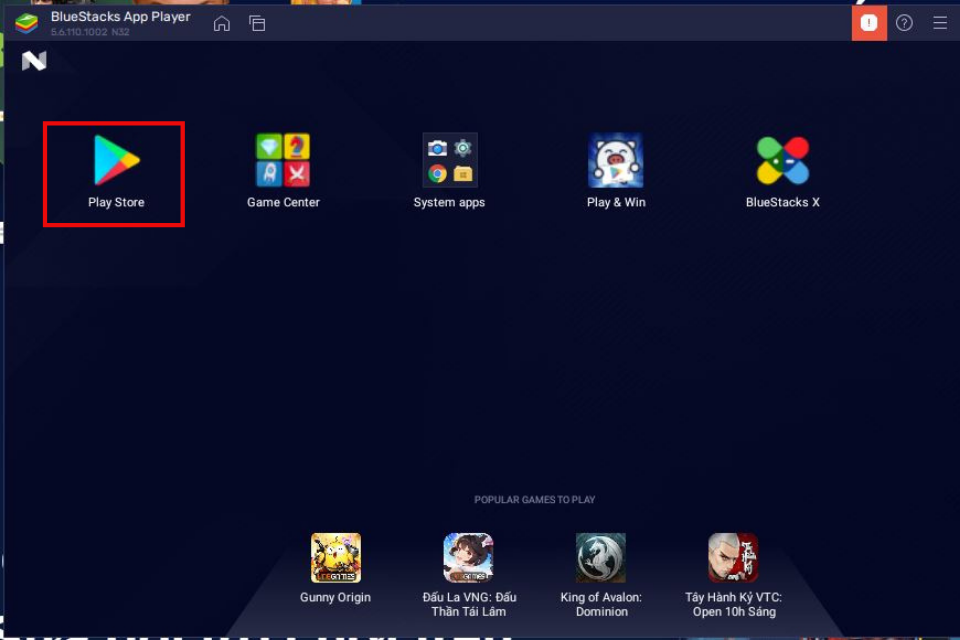Viewport: 960px width, 640px height.
Task: Open the Play Store app
Action: (x=116, y=160)
